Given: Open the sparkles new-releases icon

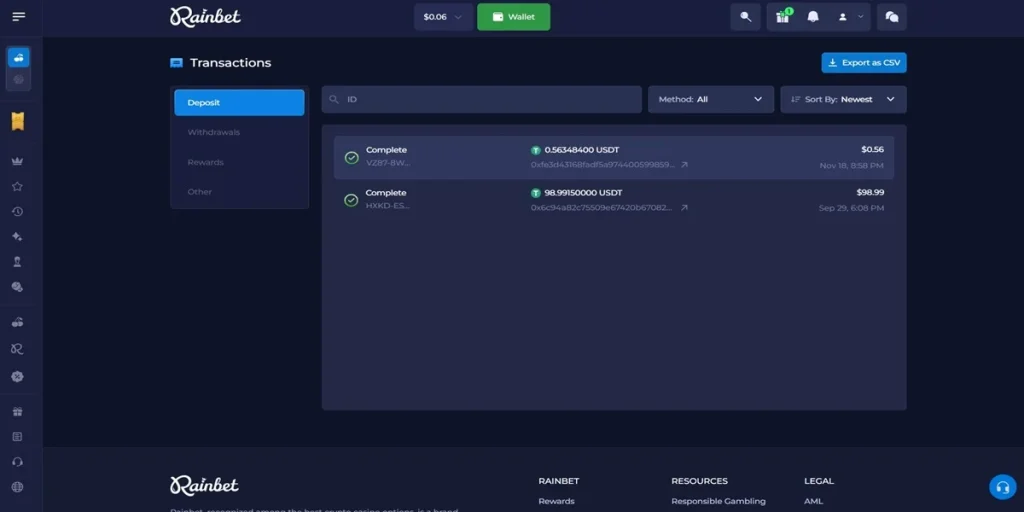Looking at the screenshot, I should click(18, 236).
